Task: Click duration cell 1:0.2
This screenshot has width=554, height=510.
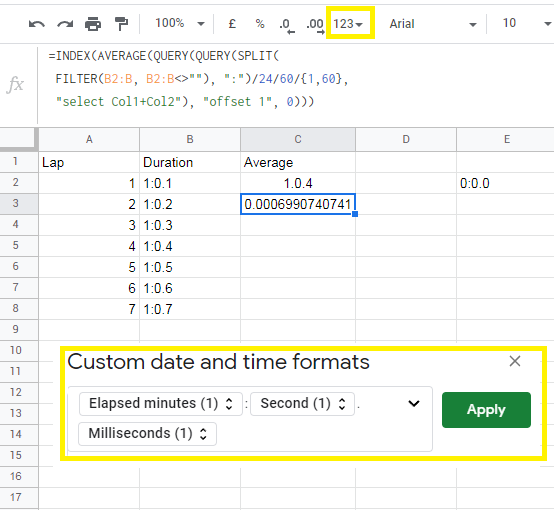Action: click(190, 204)
